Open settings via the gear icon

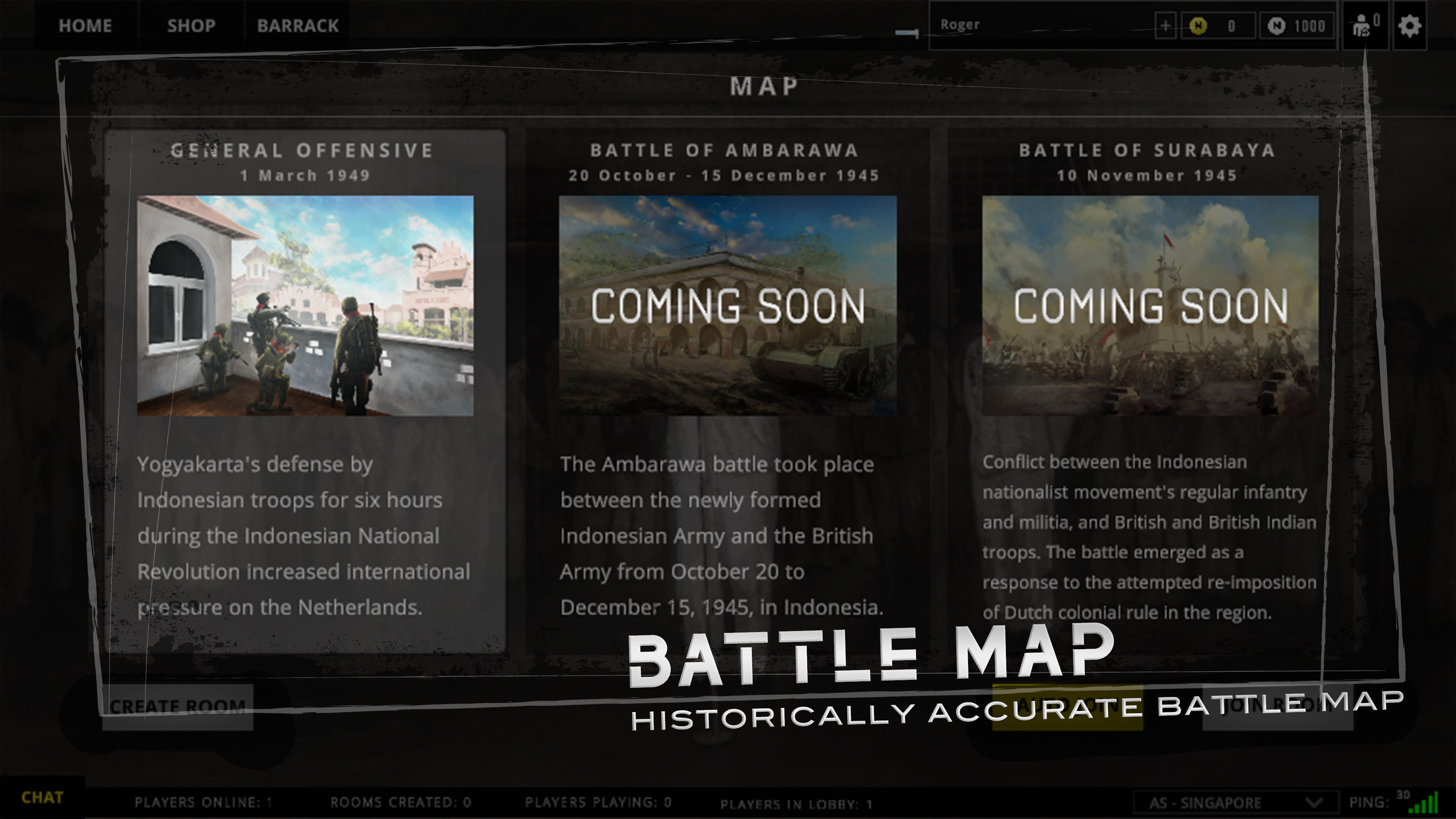(1409, 26)
